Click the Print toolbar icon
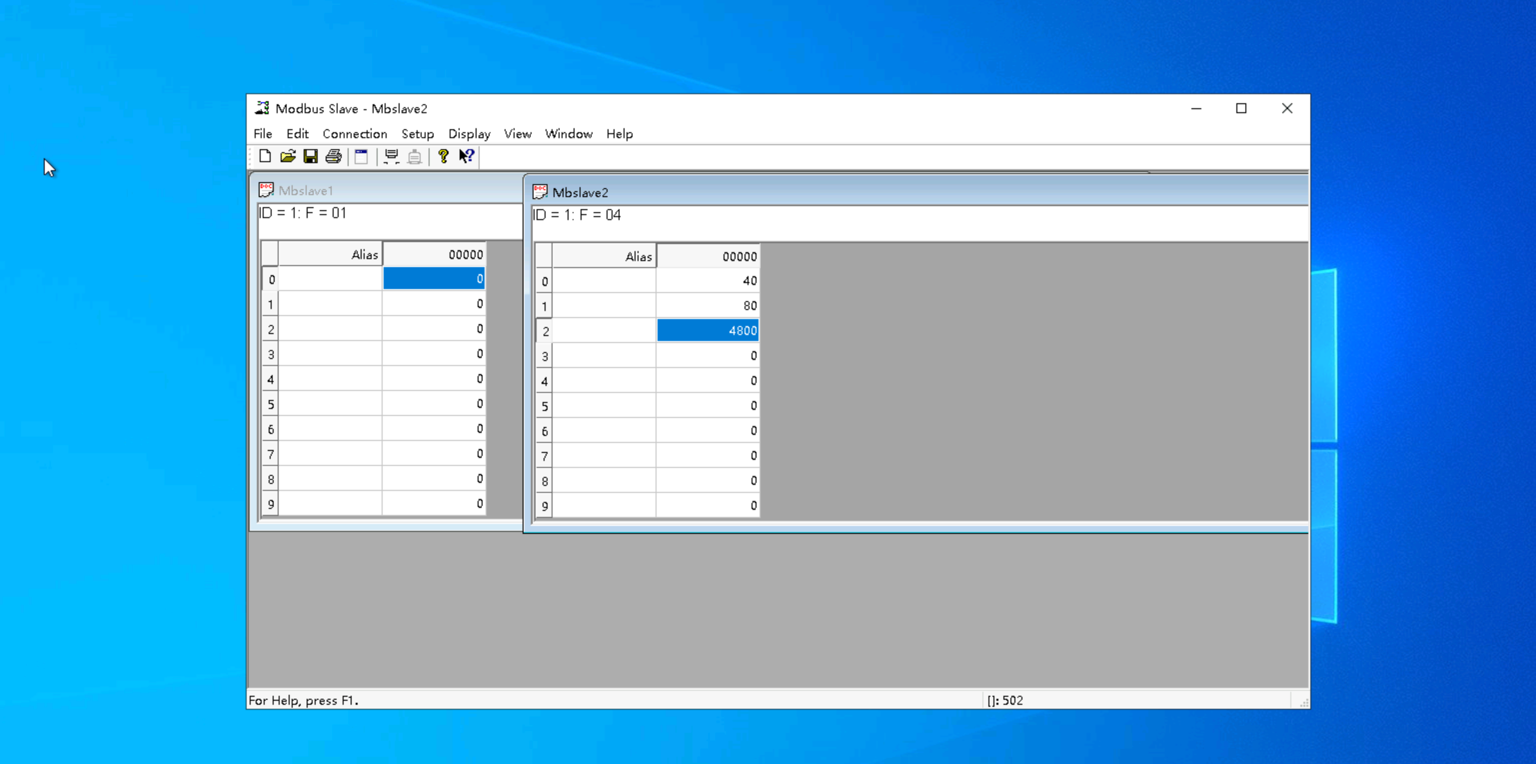The image size is (1536, 764). pyautogui.click(x=334, y=156)
